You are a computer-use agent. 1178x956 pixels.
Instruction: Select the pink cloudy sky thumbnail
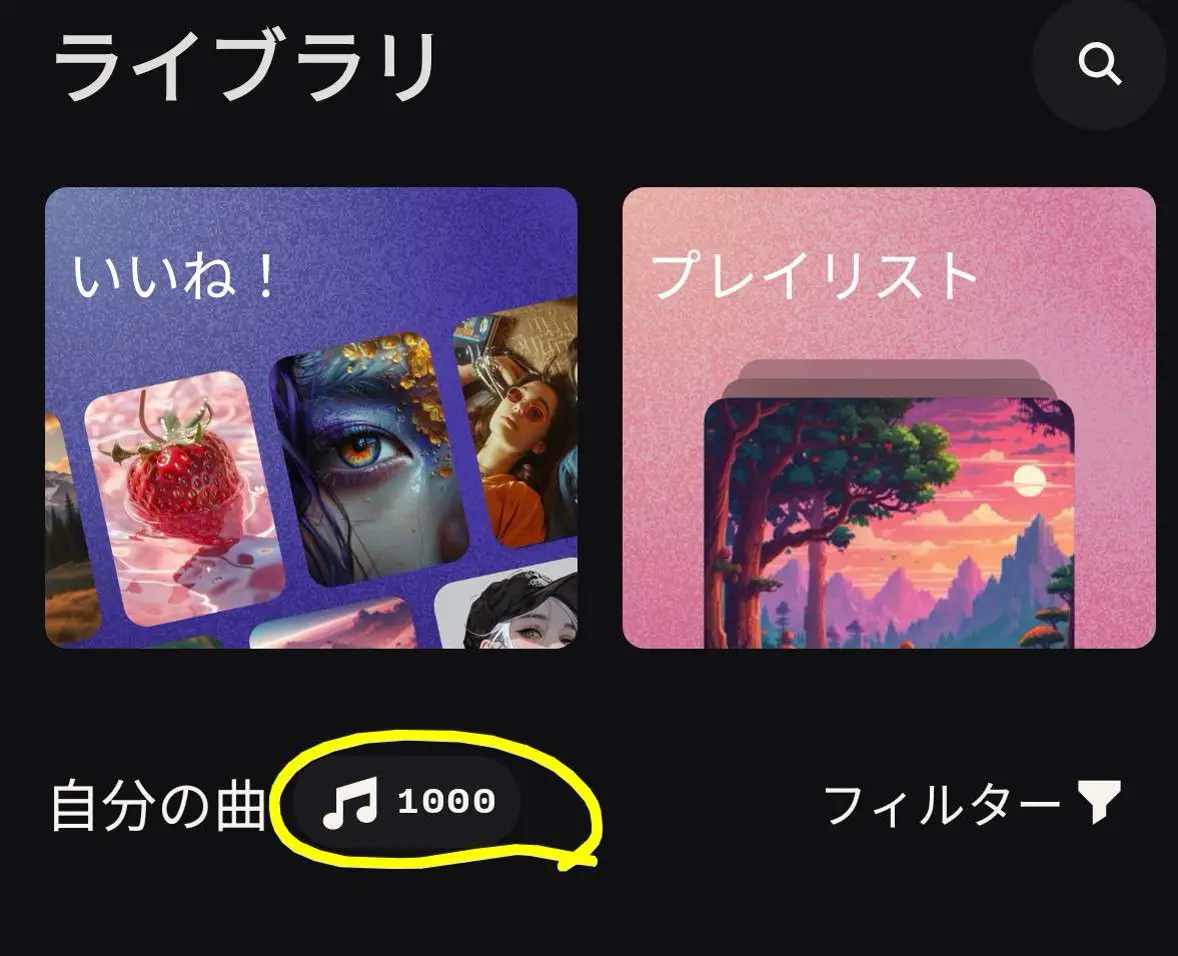(x=335, y=623)
